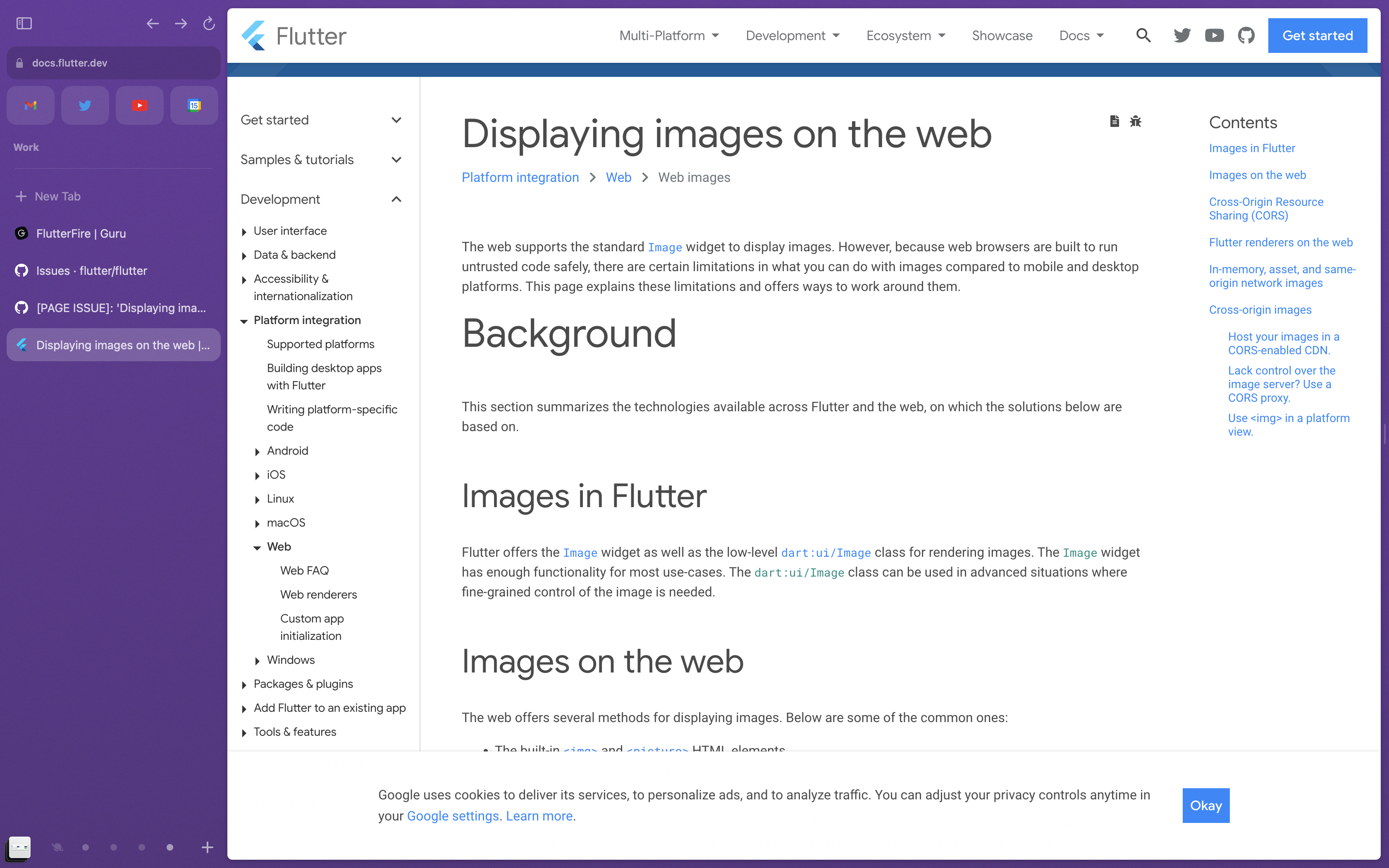Screen dimensions: 1389x868
Task: Open a New Tab from sidebar
Action: [114, 196]
